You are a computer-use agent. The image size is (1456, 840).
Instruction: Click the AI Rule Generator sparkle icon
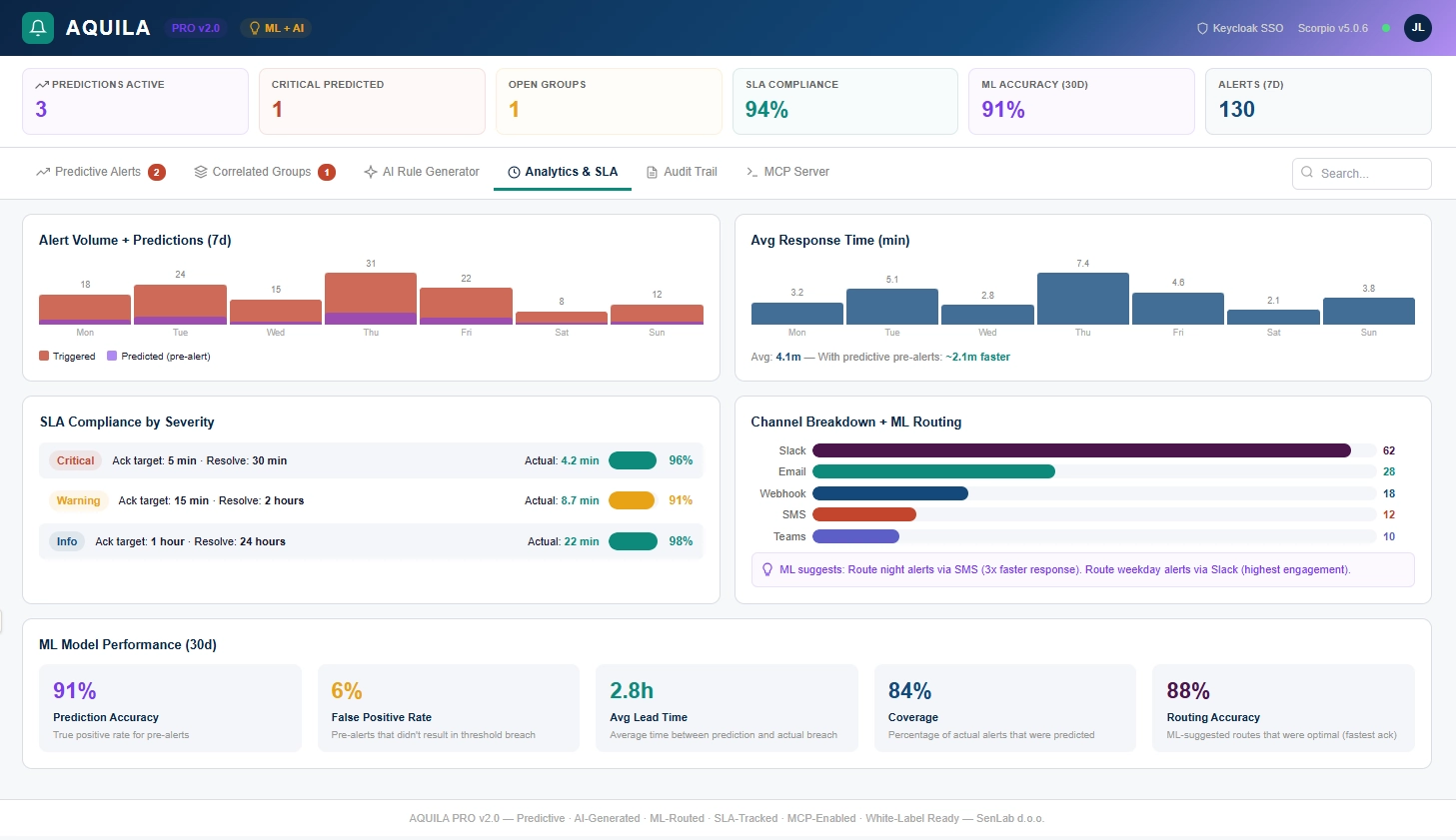click(371, 172)
